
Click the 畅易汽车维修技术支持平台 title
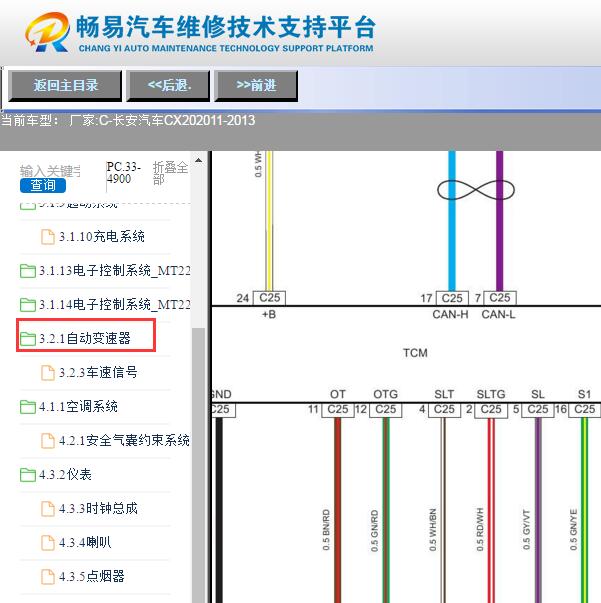[226, 27]
